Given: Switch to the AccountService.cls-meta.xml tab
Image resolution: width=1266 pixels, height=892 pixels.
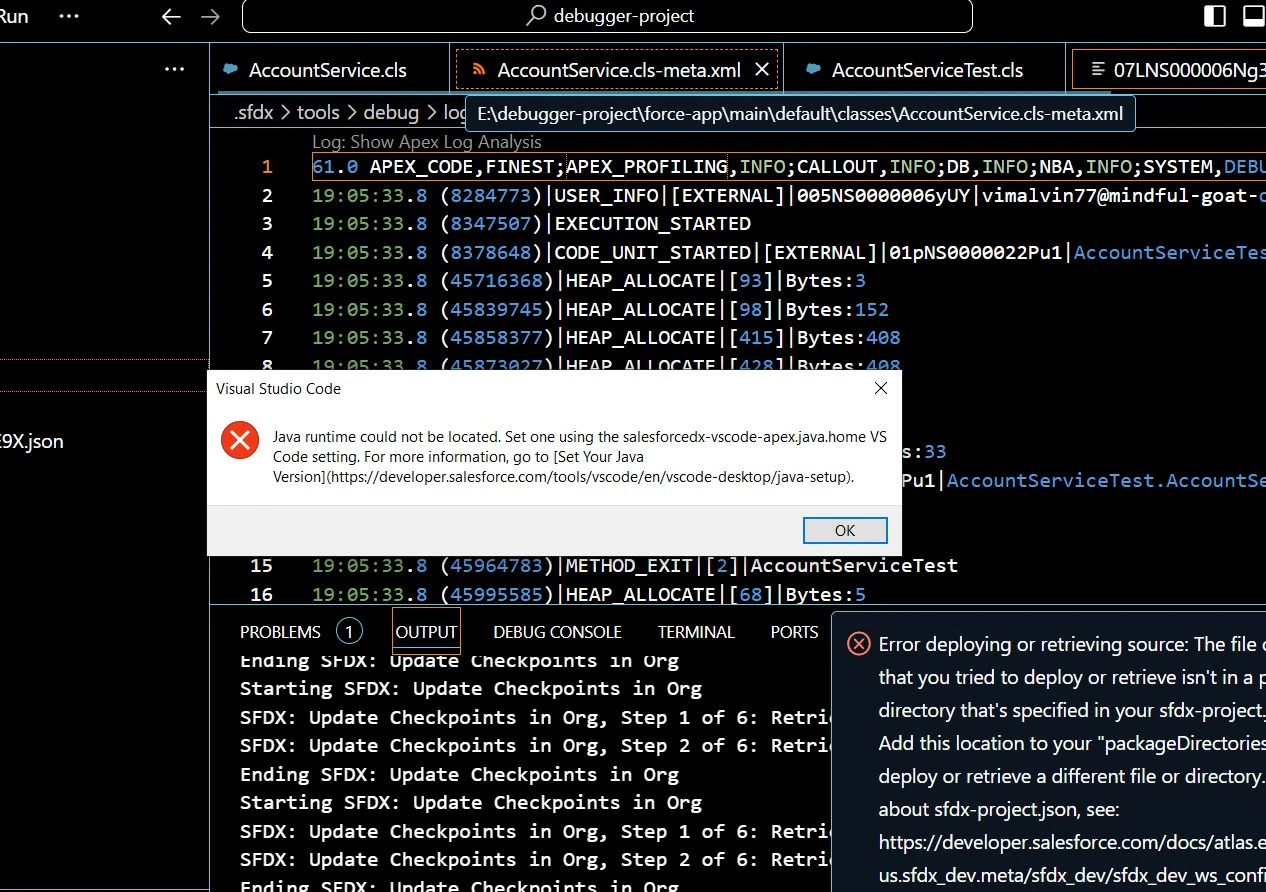Looking at the screenshot, I should point(619,70).
